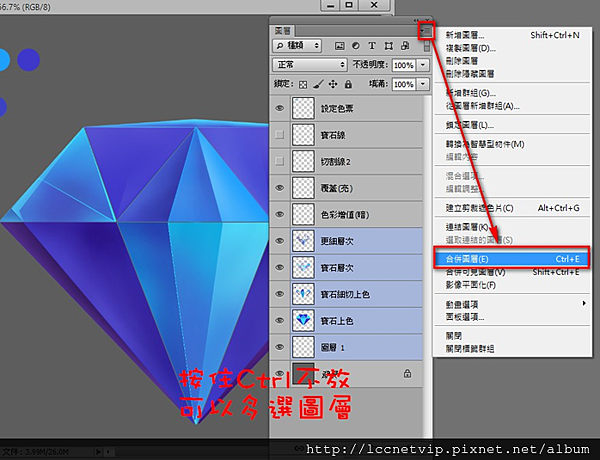Select the 寶石層次 layer thumbnail
The image size is (600, 460).
(x=303, y=267)
